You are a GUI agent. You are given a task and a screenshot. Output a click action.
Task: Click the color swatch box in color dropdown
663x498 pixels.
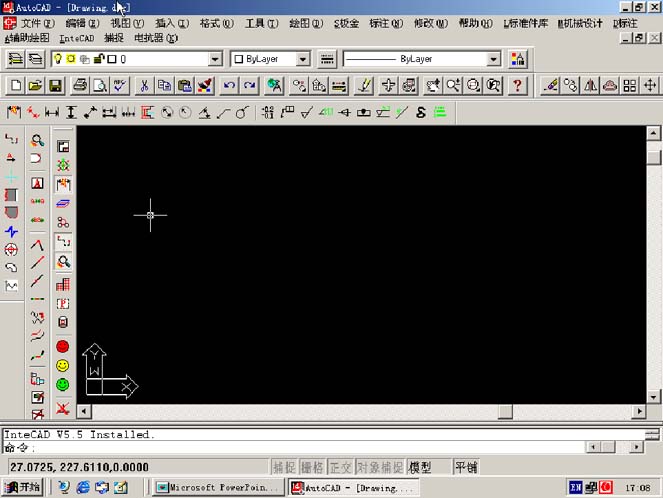pos(238,59)
